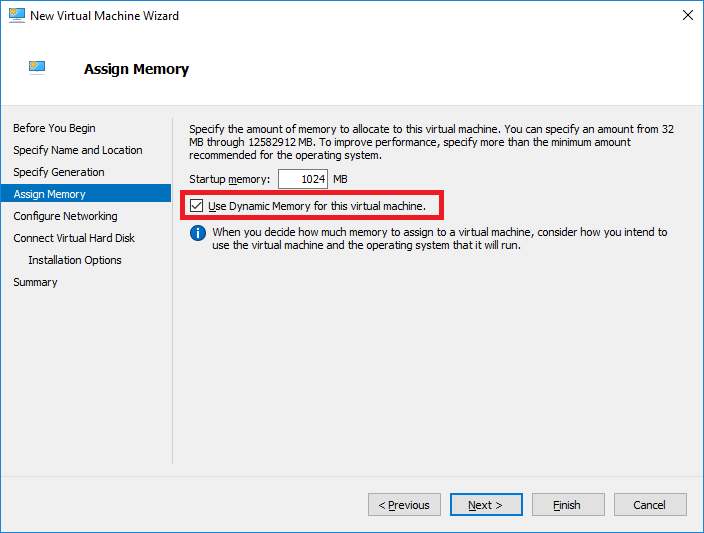The image size is (704, 533).
Task: Click the Use Dynamic Memory label text
Action: click(x=317, y=206)
